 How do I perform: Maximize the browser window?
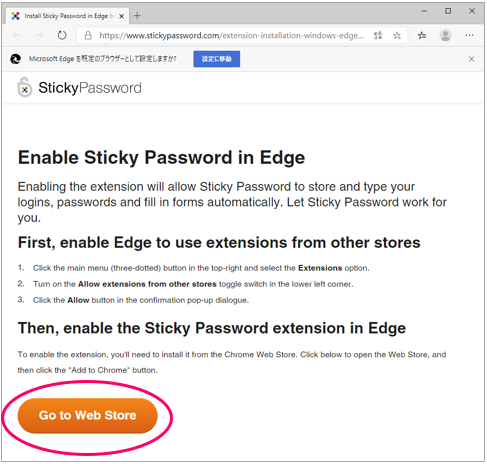(448, 11)
